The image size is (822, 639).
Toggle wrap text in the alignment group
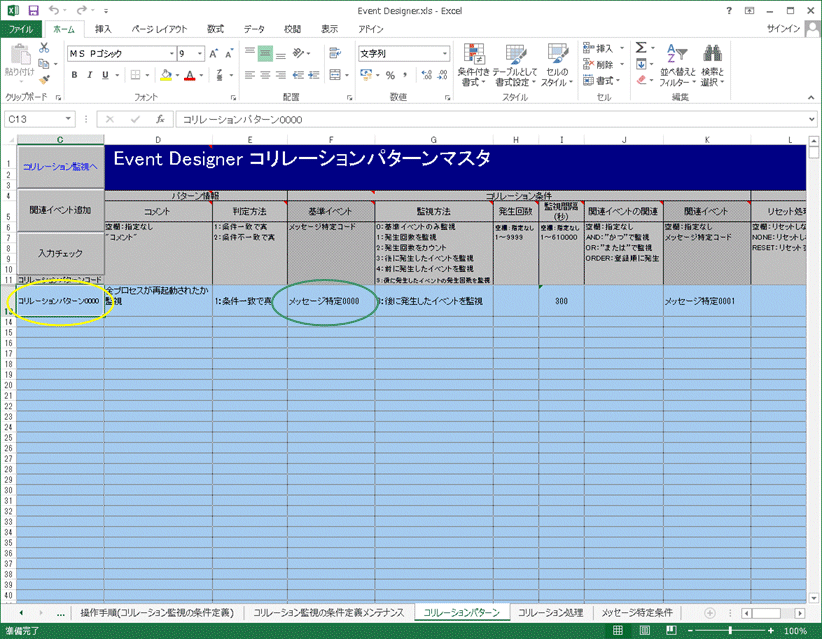click(334, 53)
